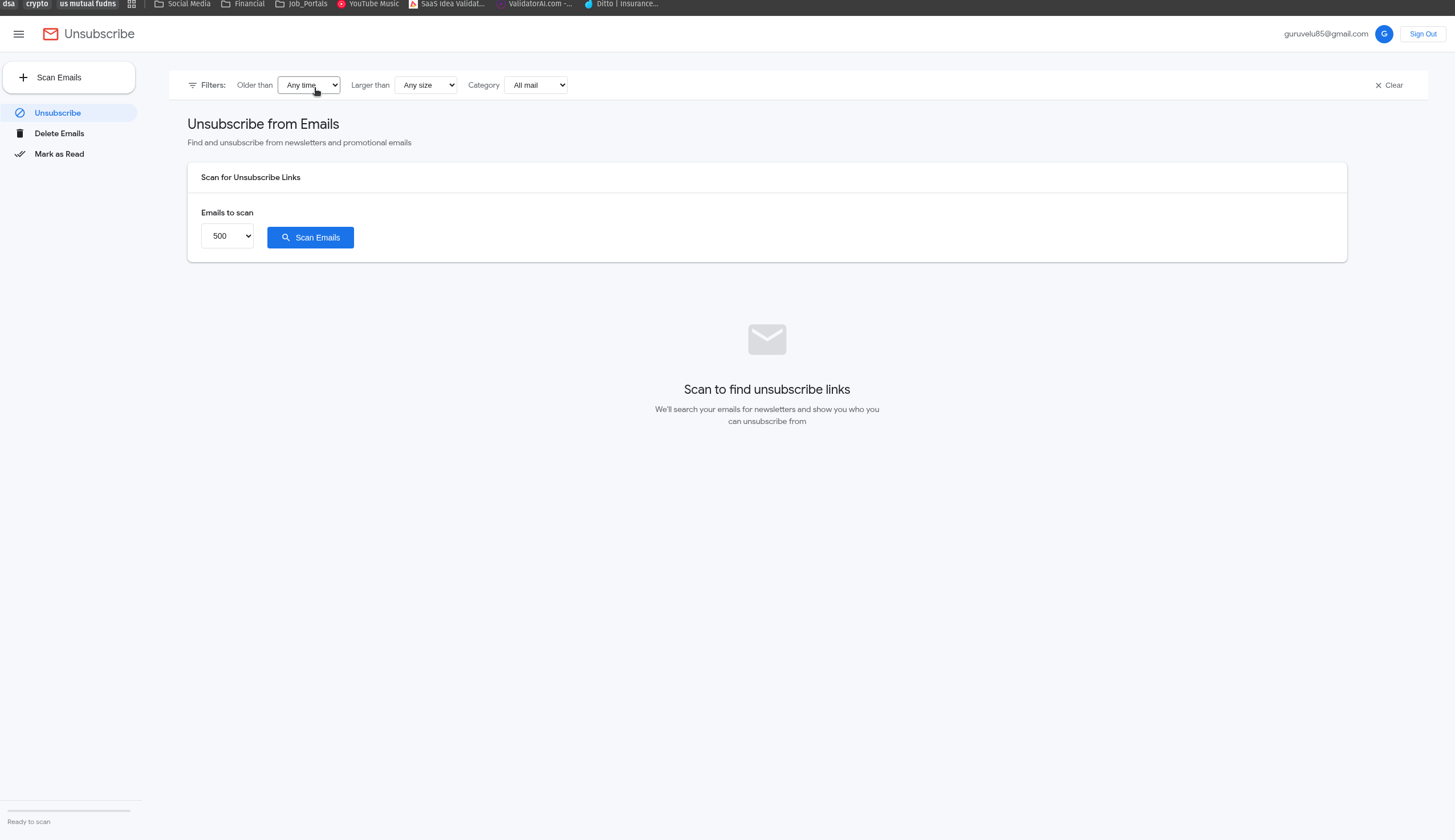Click the Unsubscribe envelope logo

pyautogui.click(x=50, y=34)
